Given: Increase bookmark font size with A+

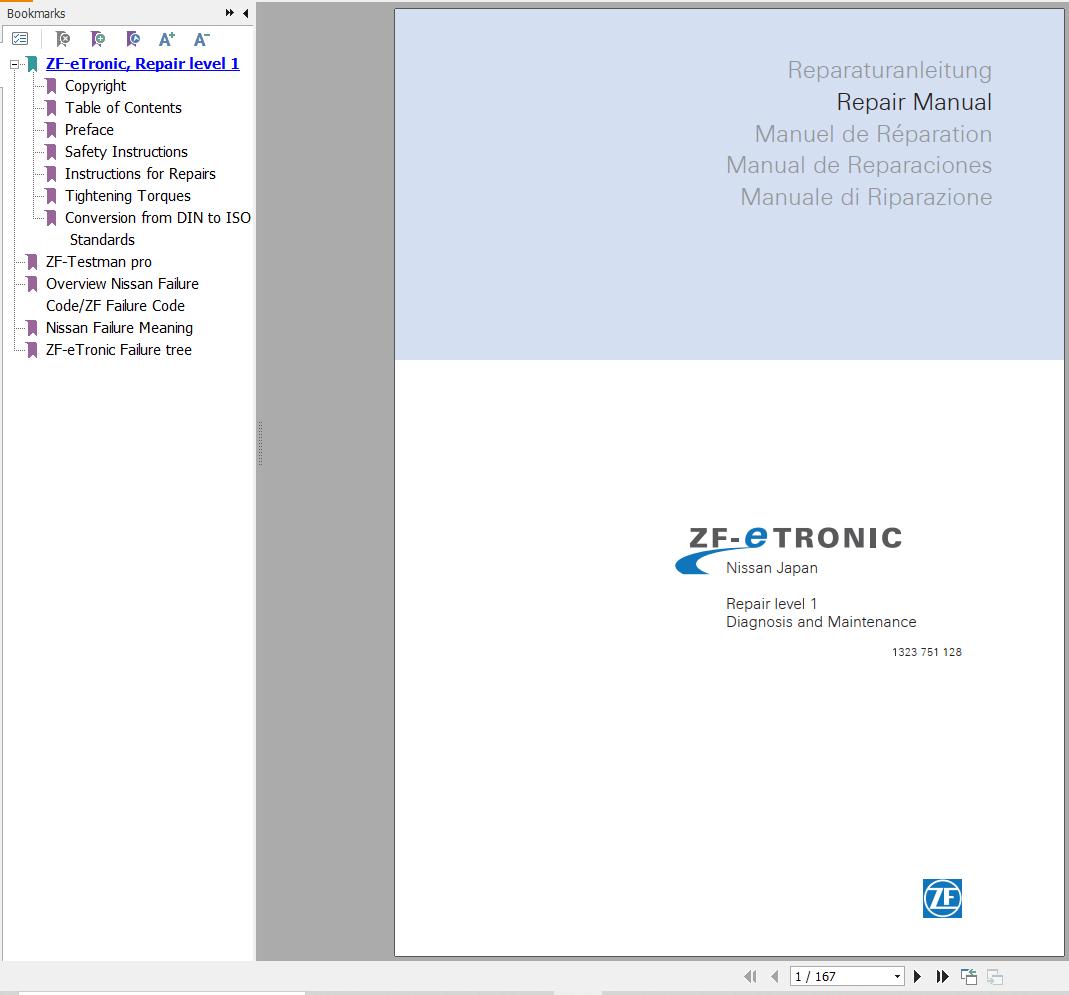Looking at the screenshot, I should (x=166, y=40).
